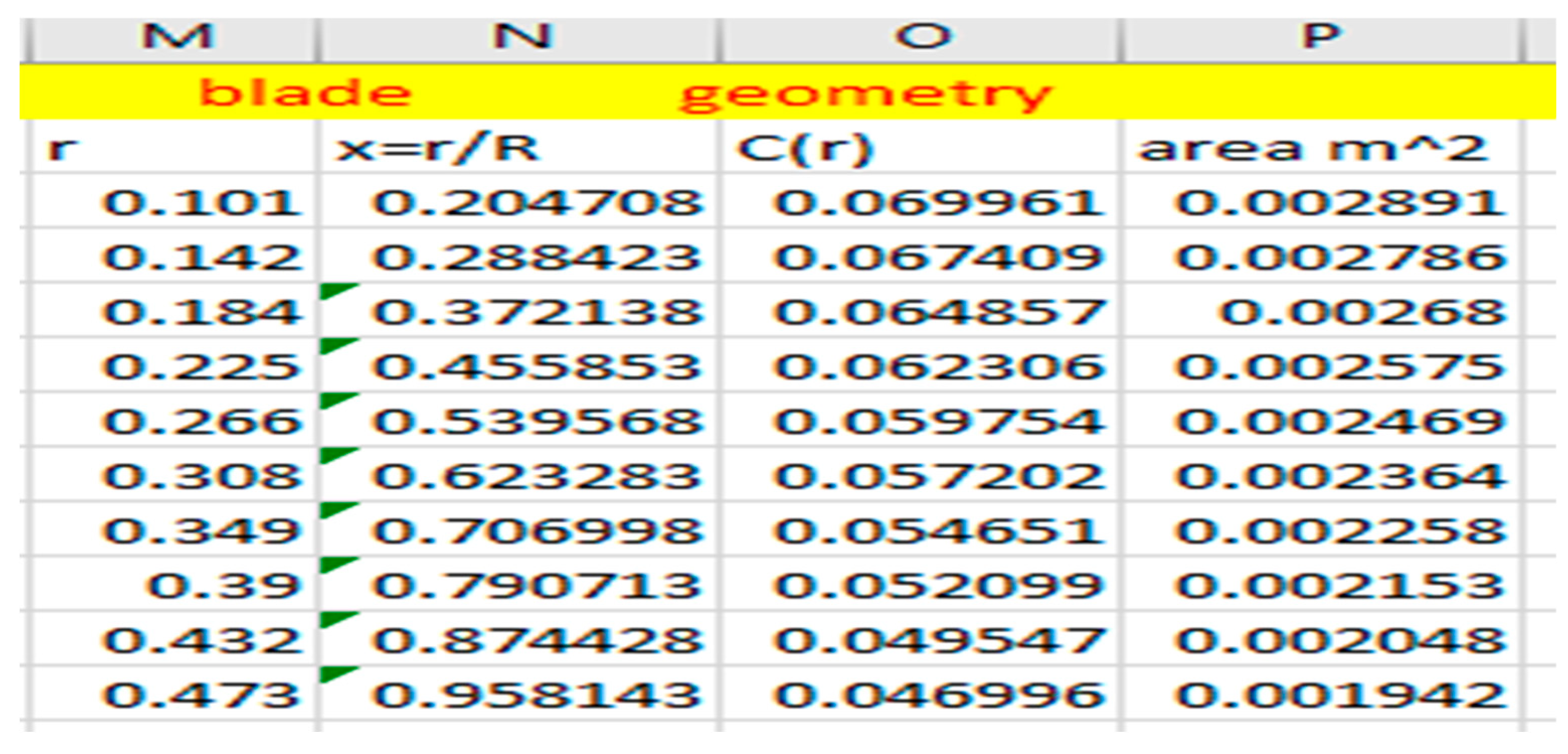This screenshot has width=1568, height=754.
Task: Select the x=r/R header cell
Action: tap(517, 148)
